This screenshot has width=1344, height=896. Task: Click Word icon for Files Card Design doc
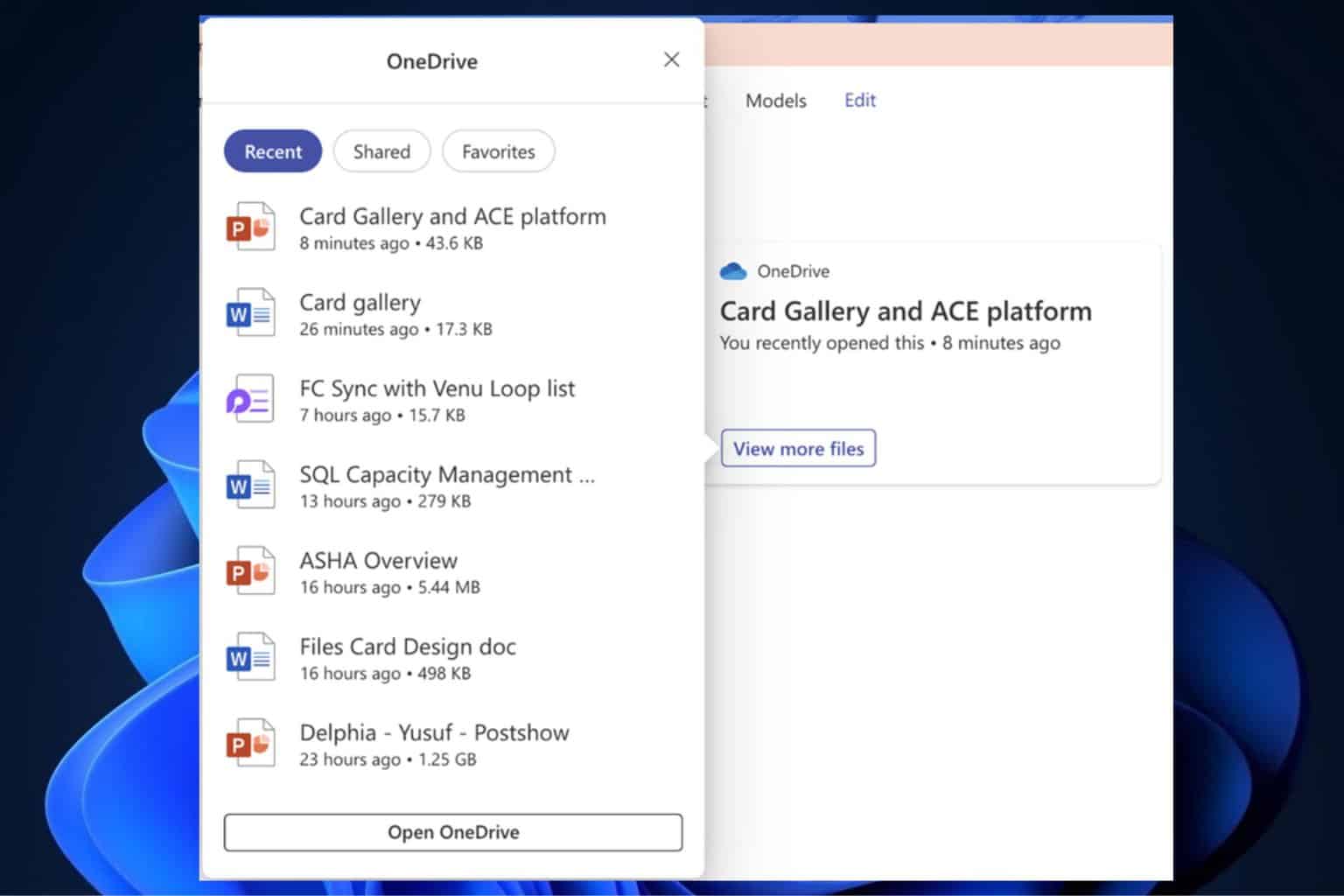pos(250,657)
